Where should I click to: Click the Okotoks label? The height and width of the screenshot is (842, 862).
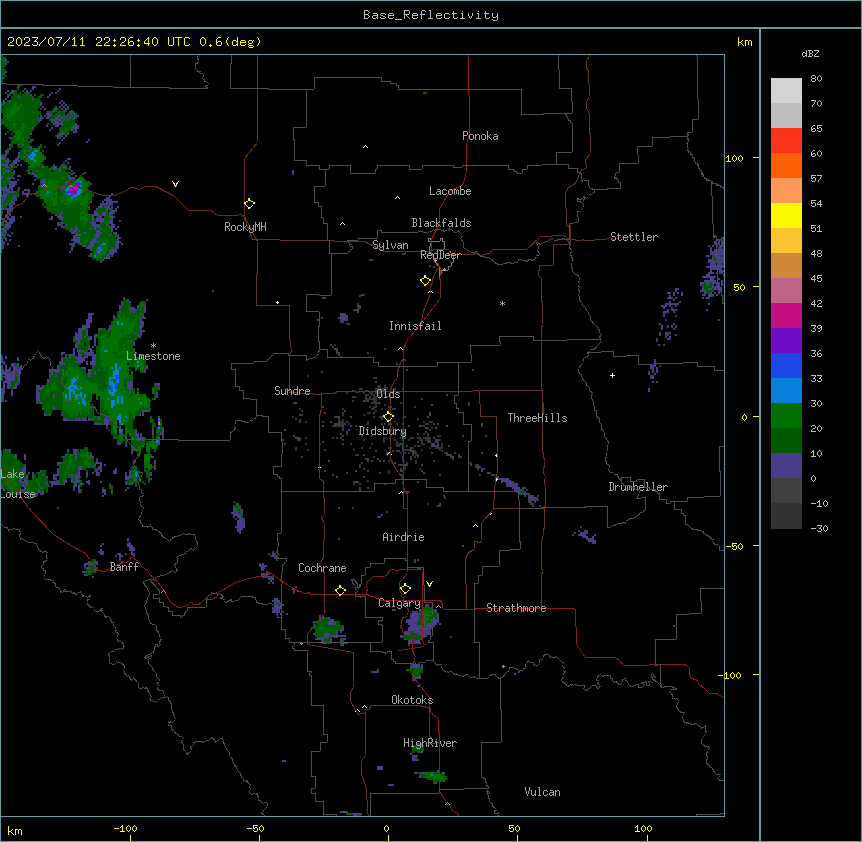point(412,700)
